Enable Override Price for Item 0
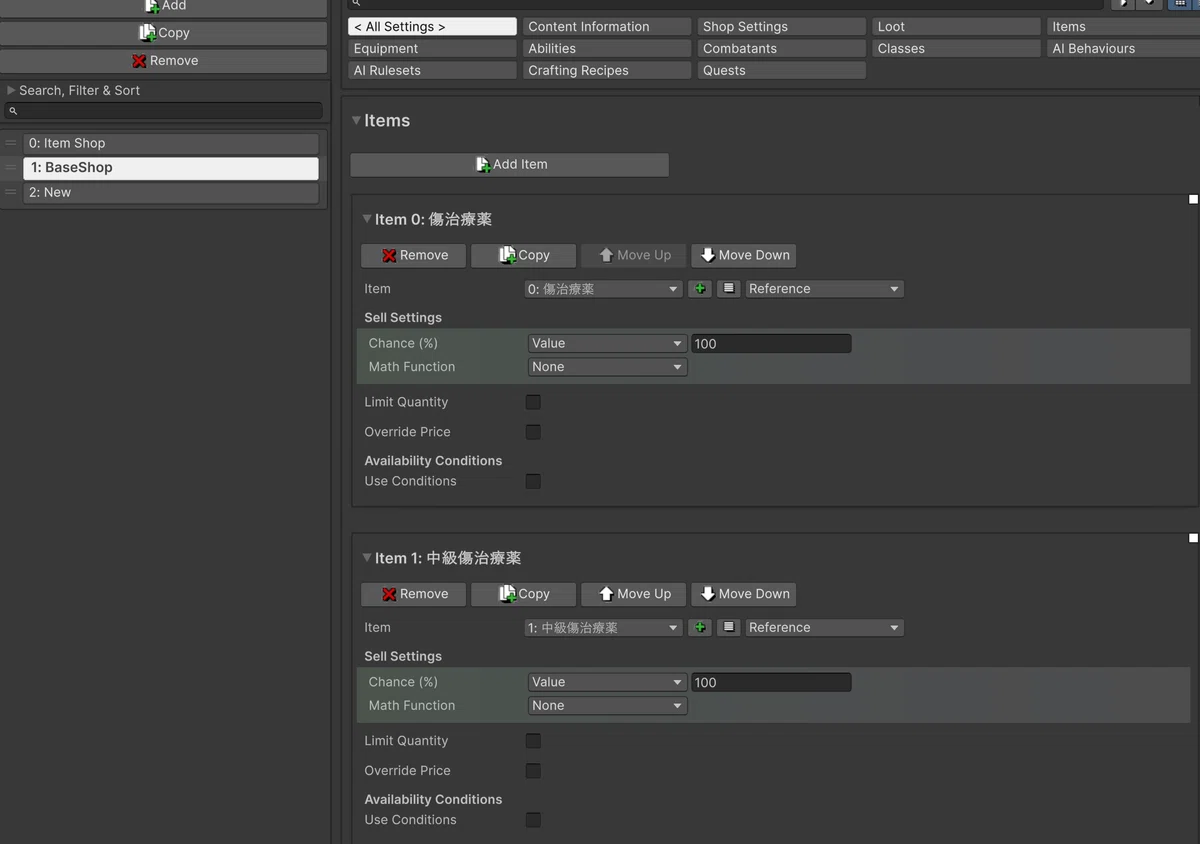The height and width of the screenshot is (844, 1200). pos(533,432)
